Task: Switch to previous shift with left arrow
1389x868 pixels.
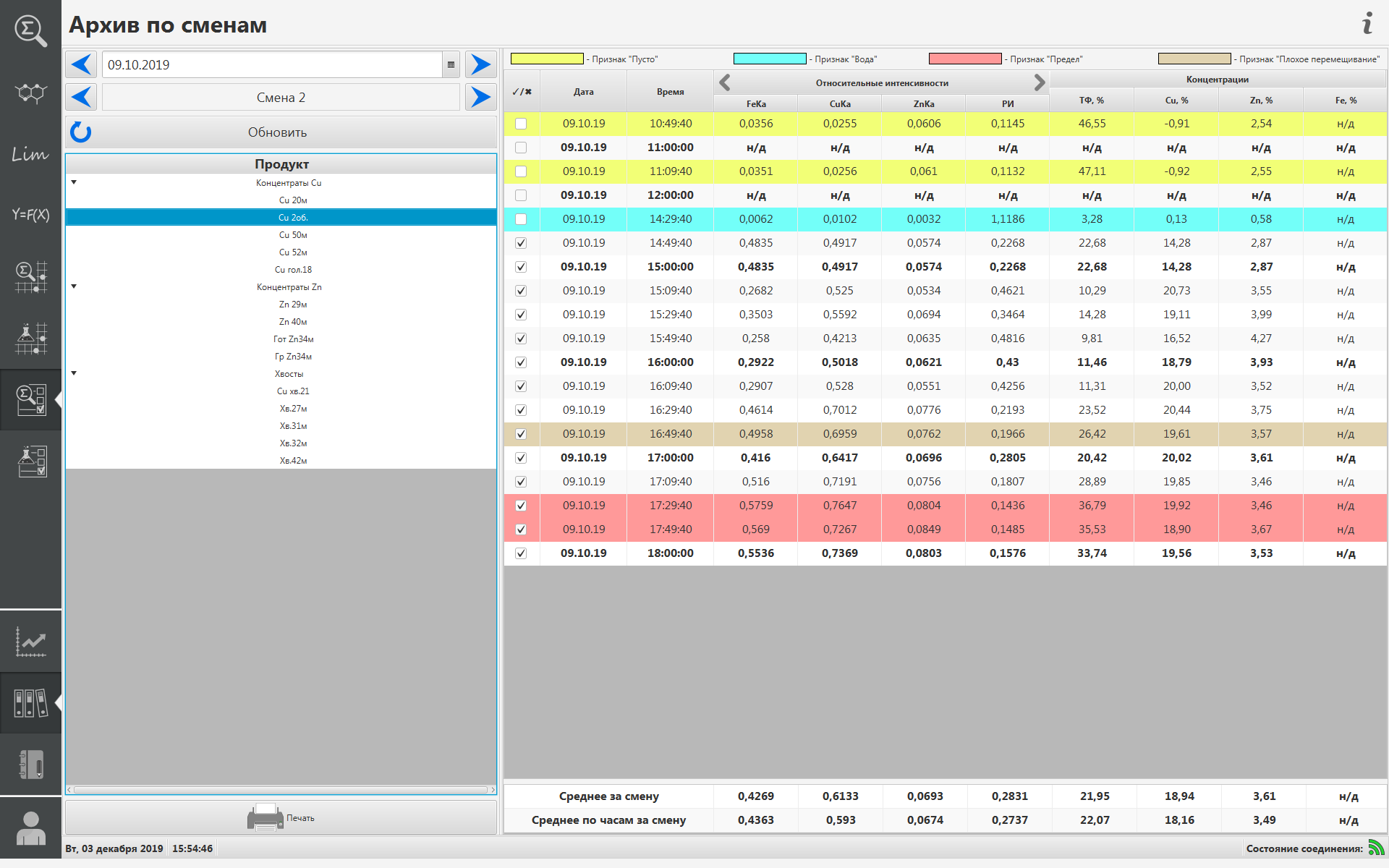Action: pos(82,98)
